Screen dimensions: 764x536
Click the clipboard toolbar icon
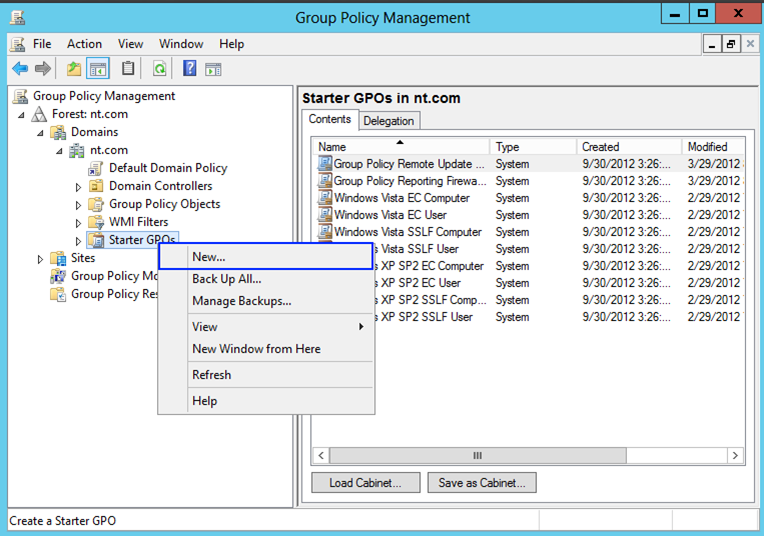(x=128, y=68)
